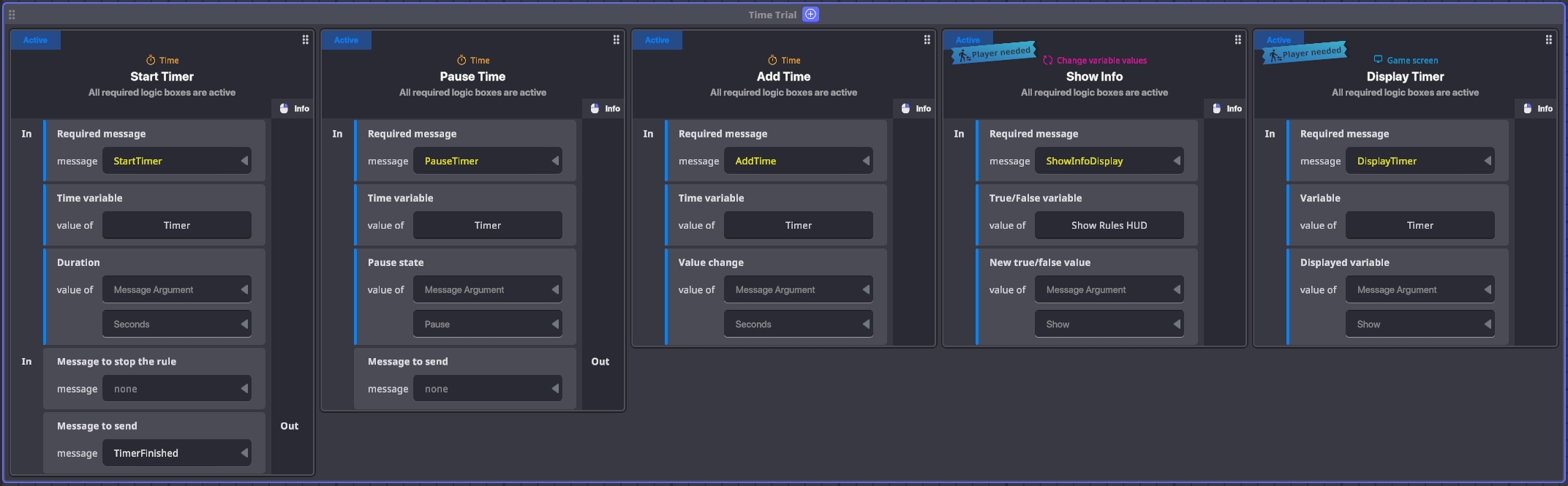Open the Pause Time rule's dotted menu icon
1568x486 pixels.
tap(616, 40)
